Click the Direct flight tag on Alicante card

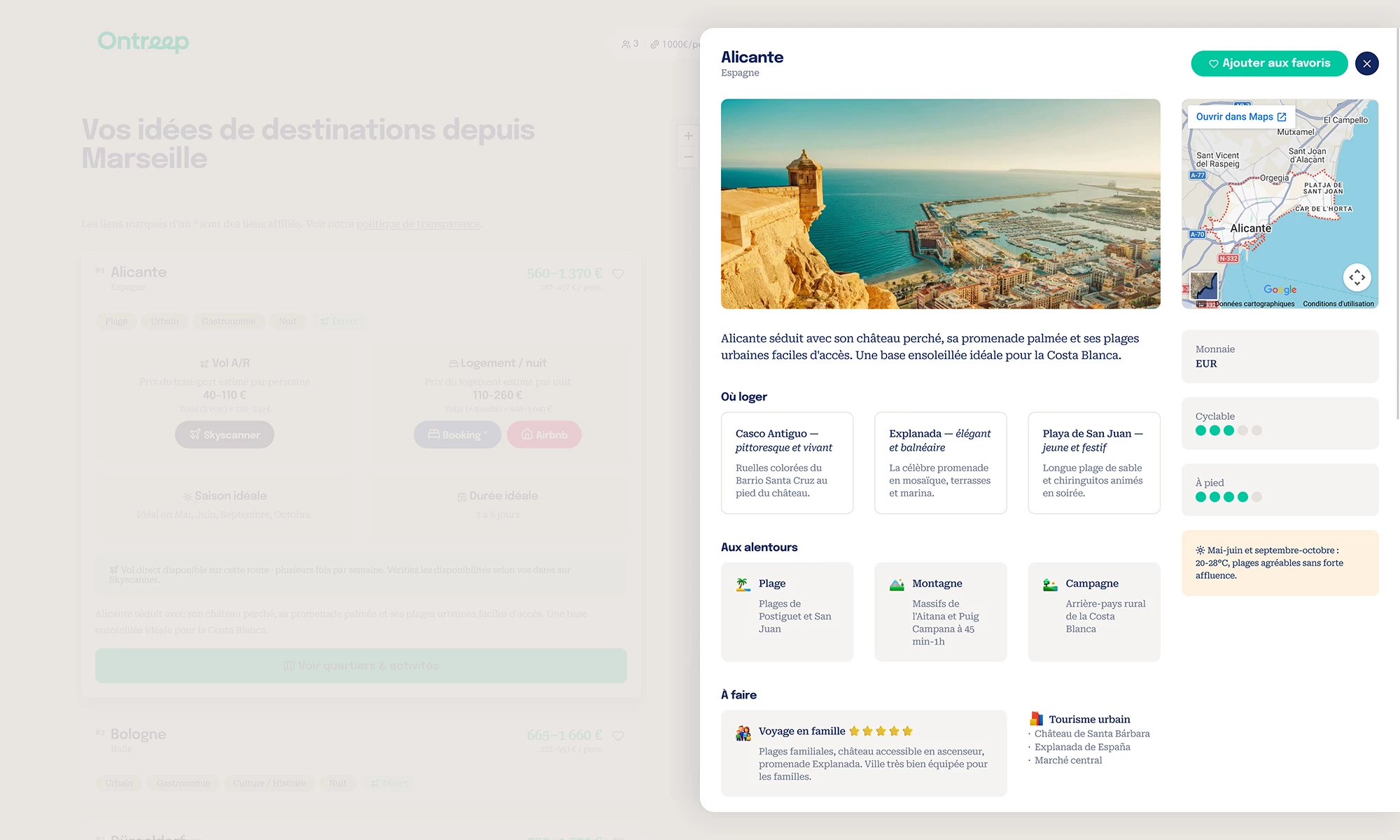pos(339,321)
